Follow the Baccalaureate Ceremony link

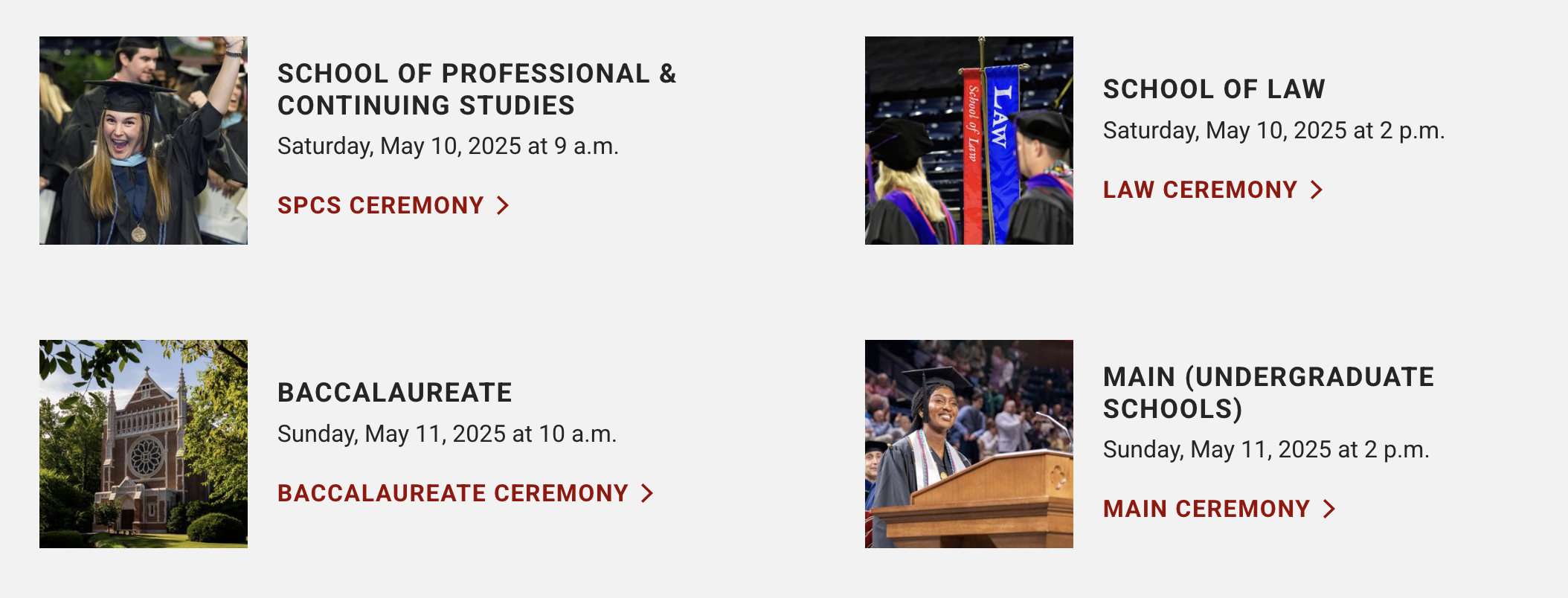[x=452, y=493]
